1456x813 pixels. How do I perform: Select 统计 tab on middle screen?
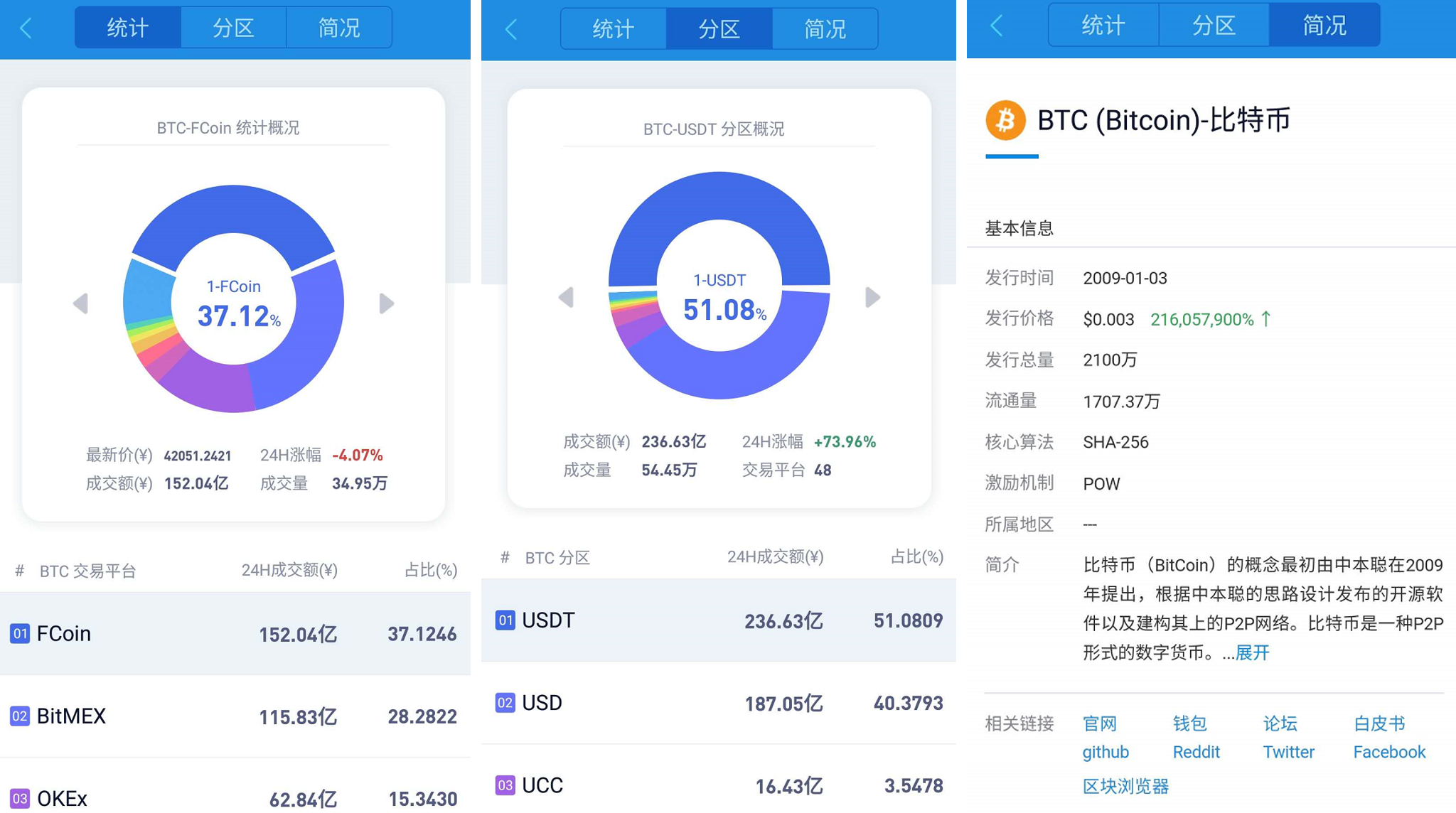pyautogui.click(x=613, y=29)
